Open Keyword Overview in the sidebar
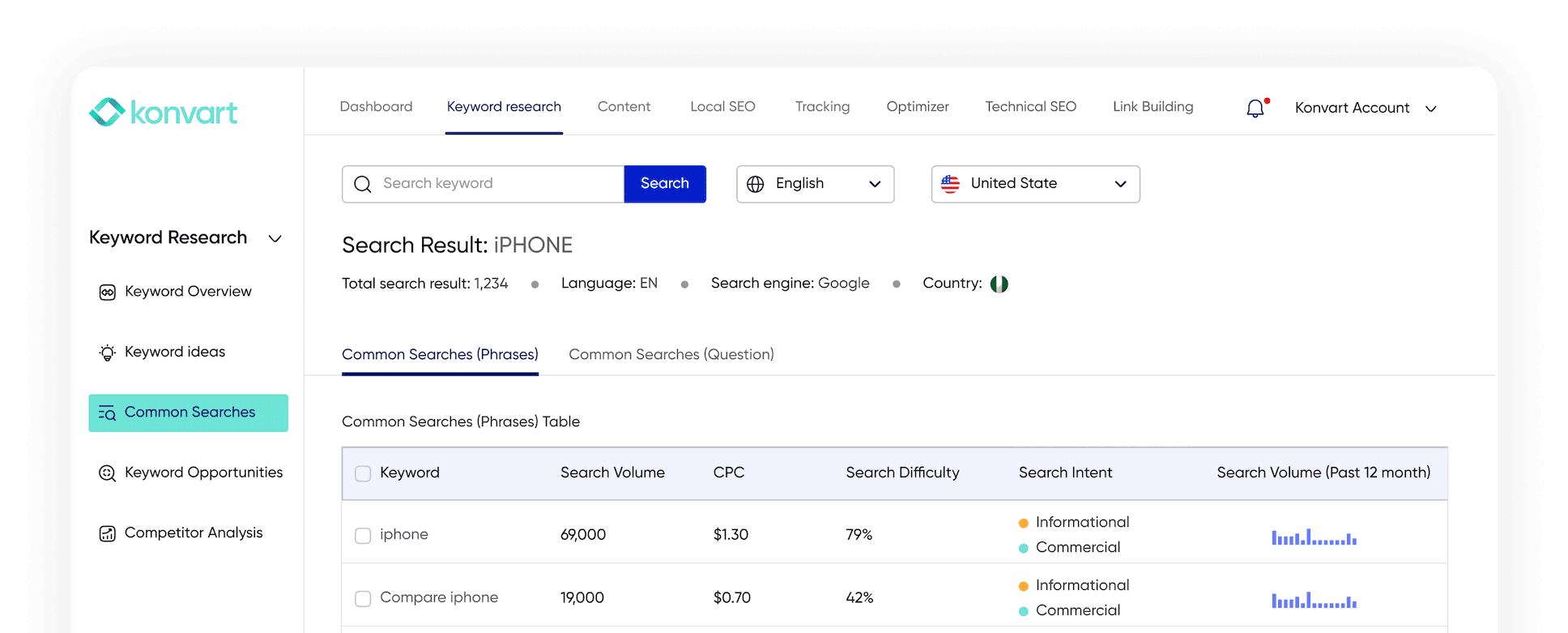Screen dimensions: 1568x633 [188, 292]
